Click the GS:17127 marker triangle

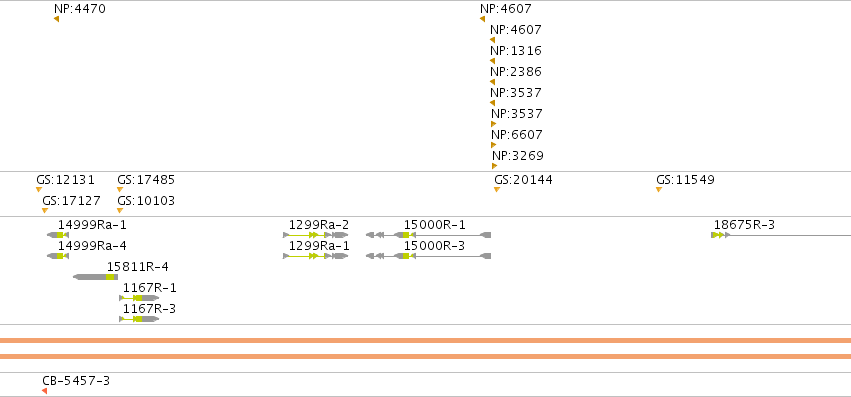[45, 211]
